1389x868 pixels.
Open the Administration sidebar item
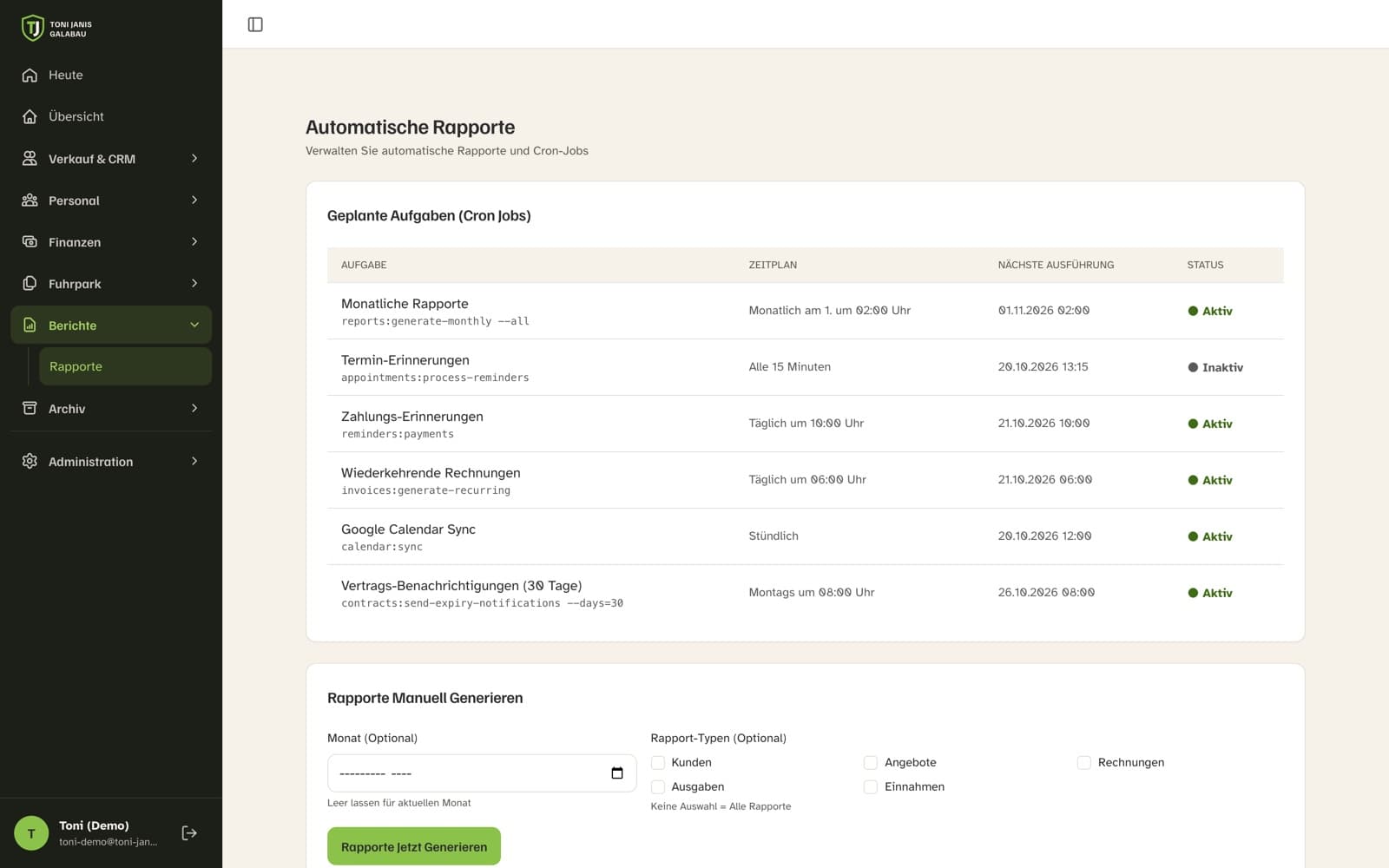click(111, 462)
